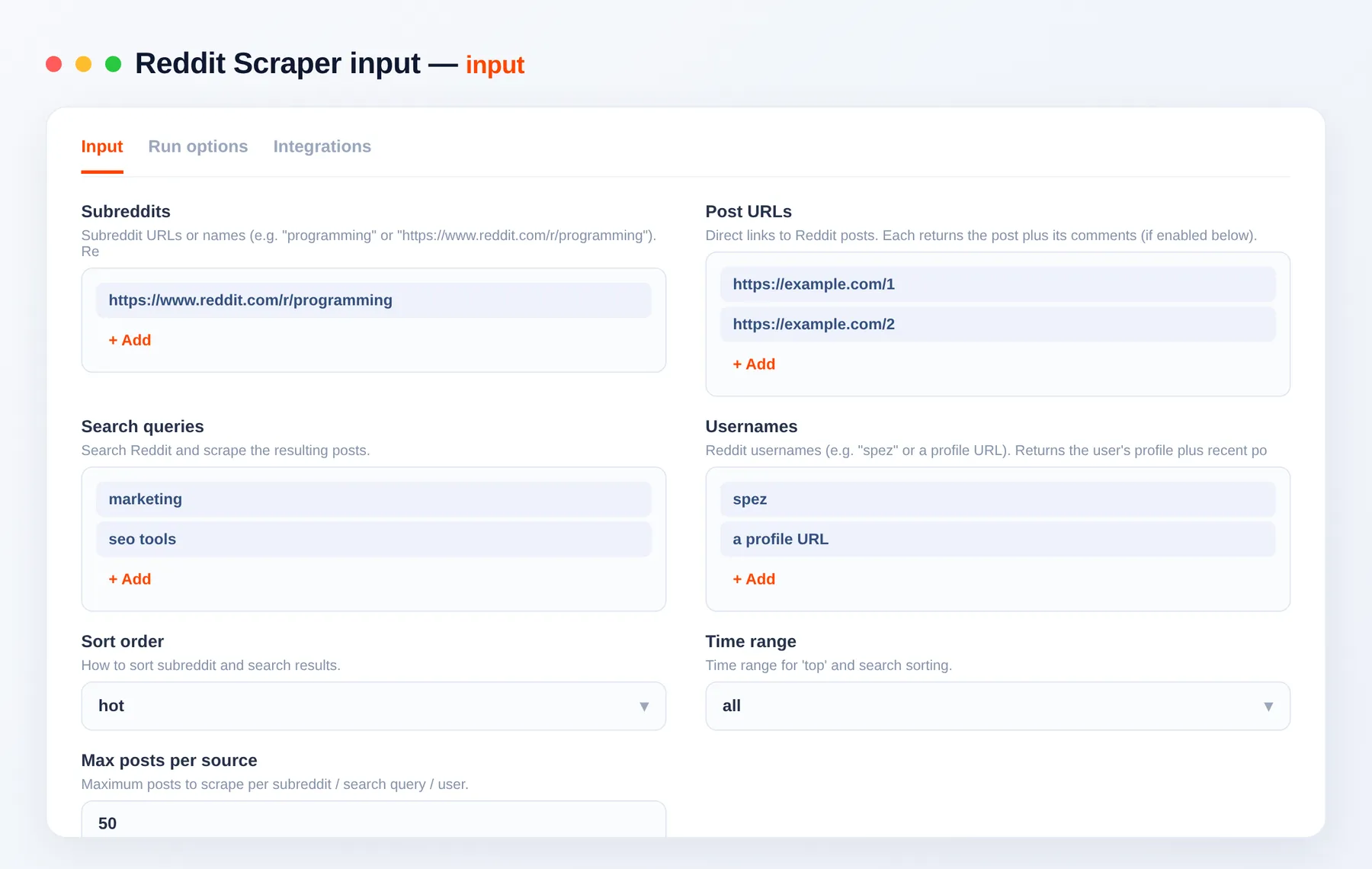Click 'Search Reddit and scrape the resulting posts.' description
The width and height of the screenshot is (1372, 869).
click(226, 451)
